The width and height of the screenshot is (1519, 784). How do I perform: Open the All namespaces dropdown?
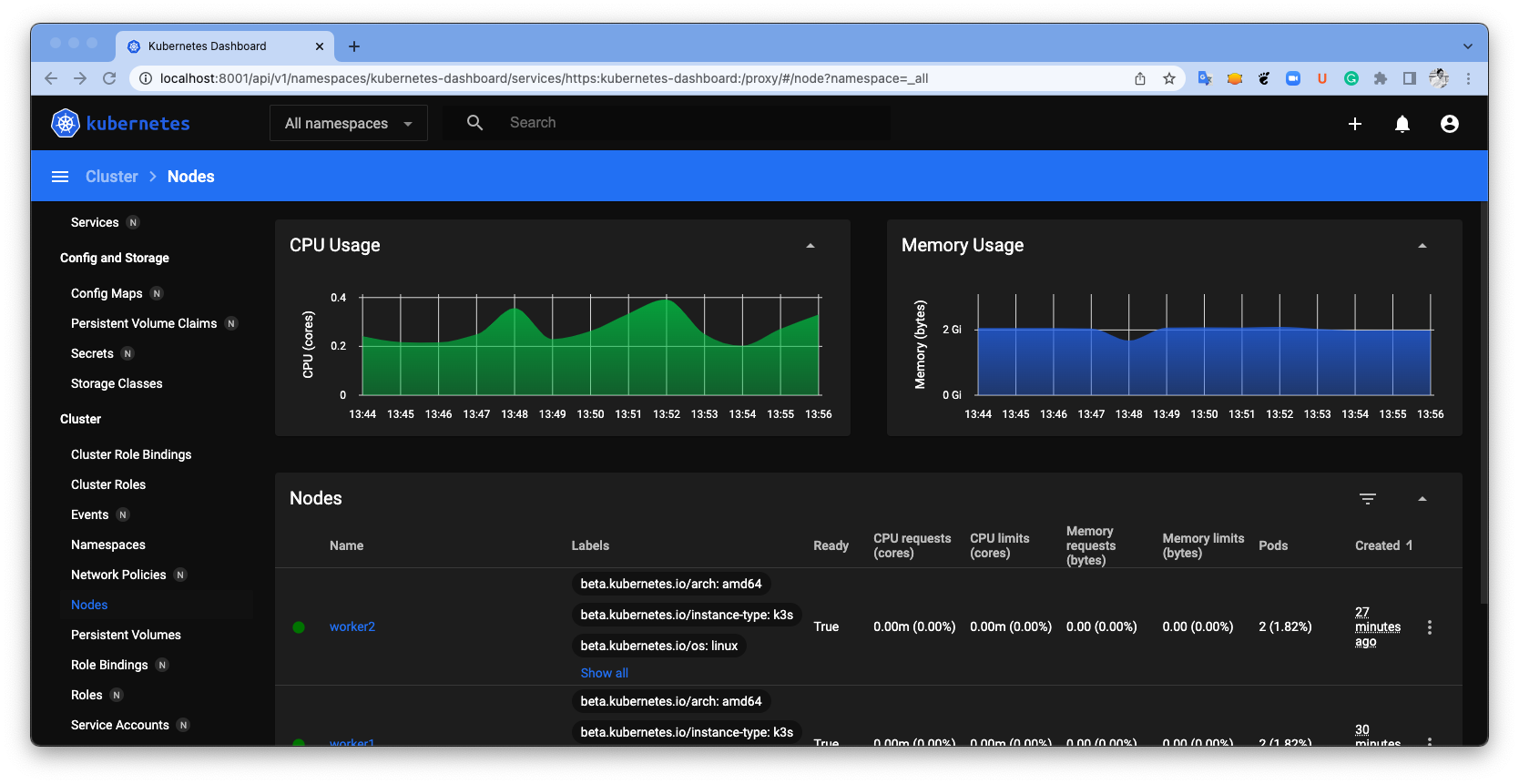349,123
